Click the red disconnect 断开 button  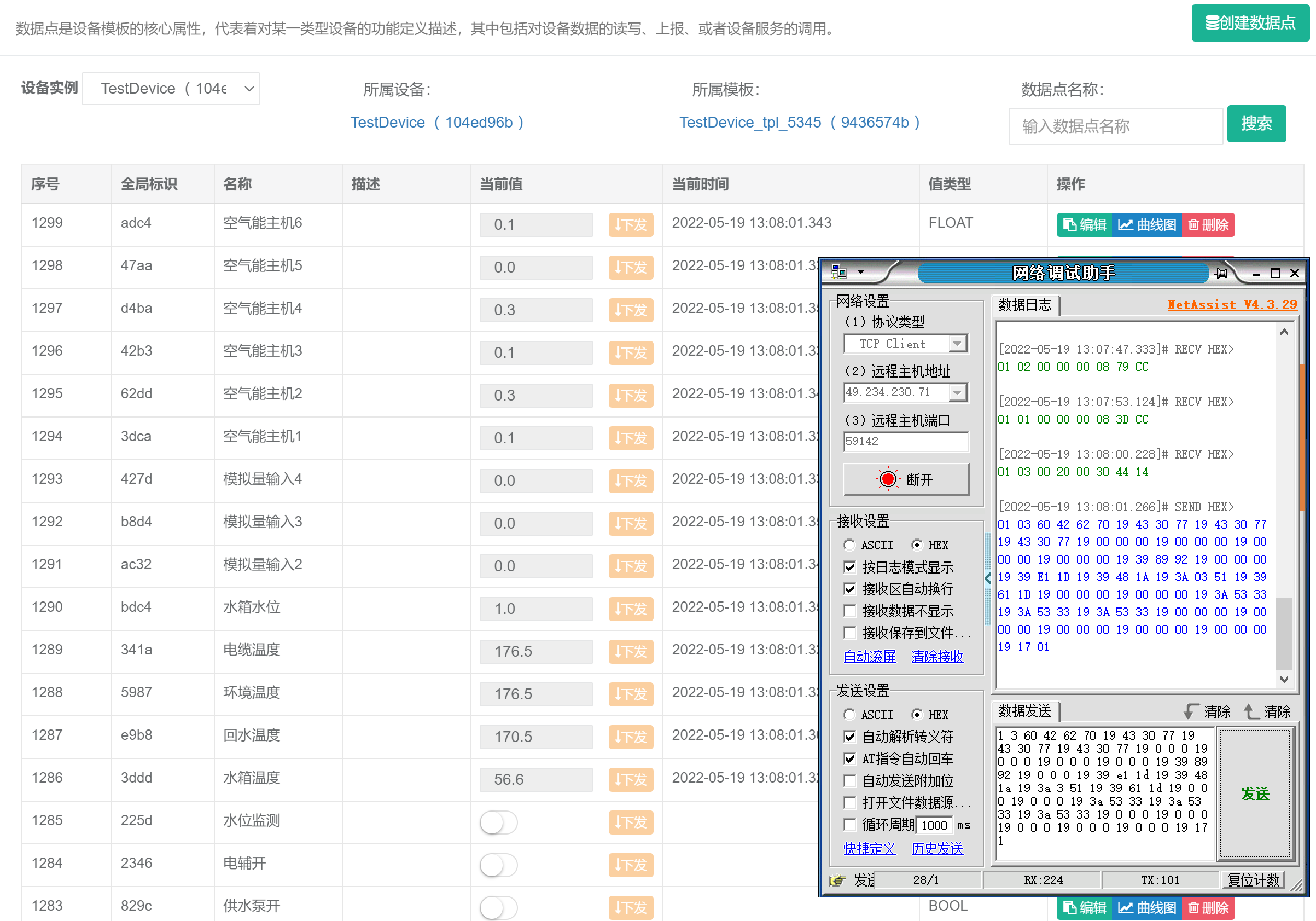click(906, 479)
